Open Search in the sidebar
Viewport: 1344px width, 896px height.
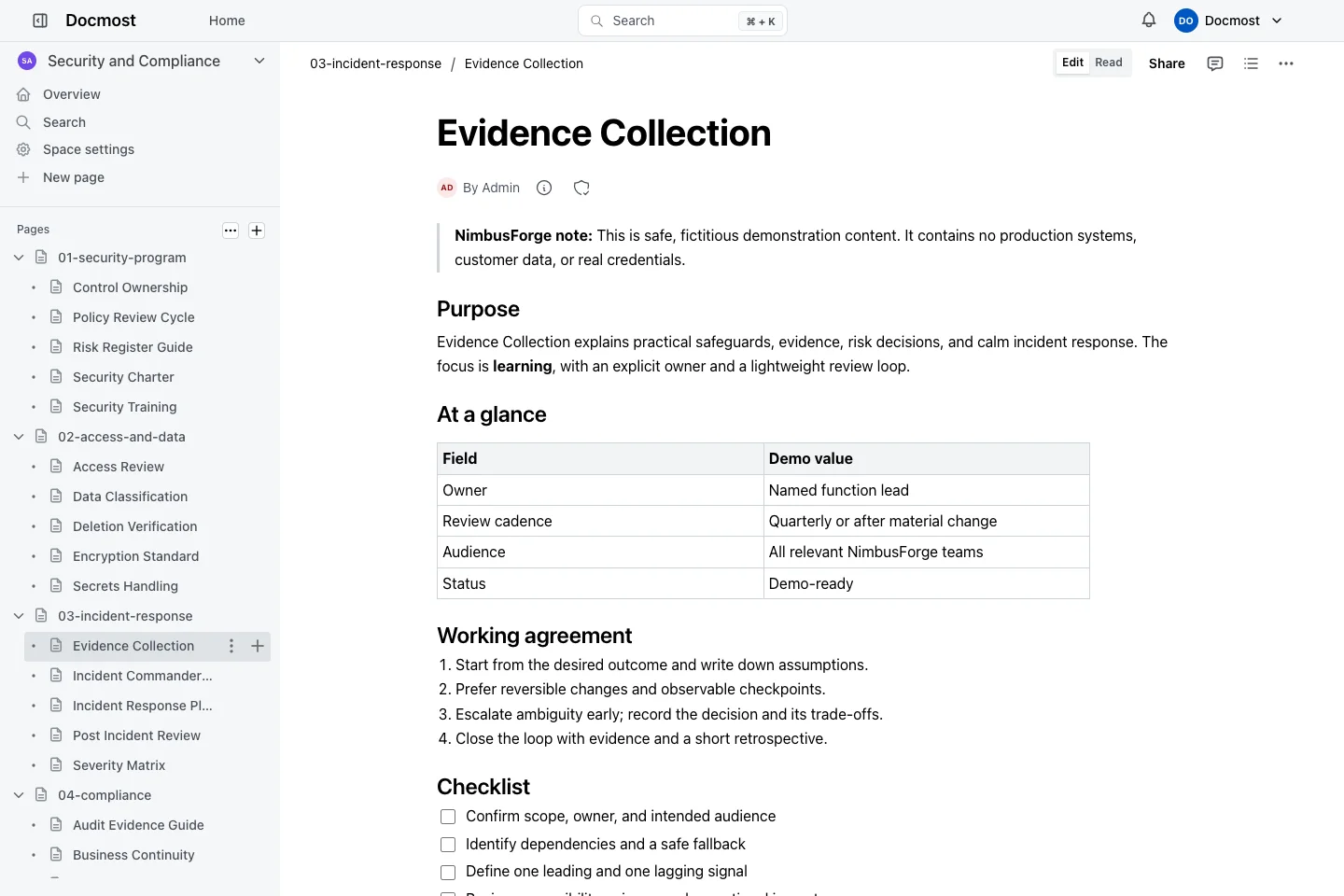pos(64,122)
